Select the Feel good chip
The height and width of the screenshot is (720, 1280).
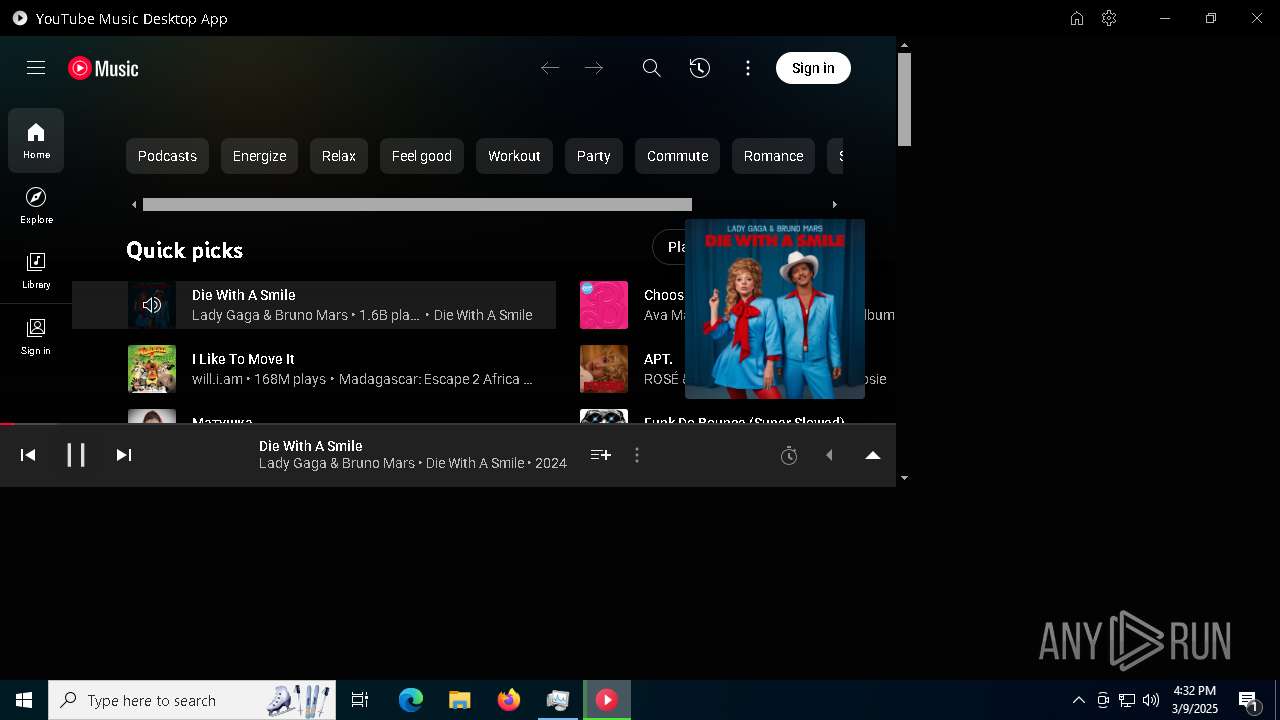pyautogui.click(x=422, y=156)
